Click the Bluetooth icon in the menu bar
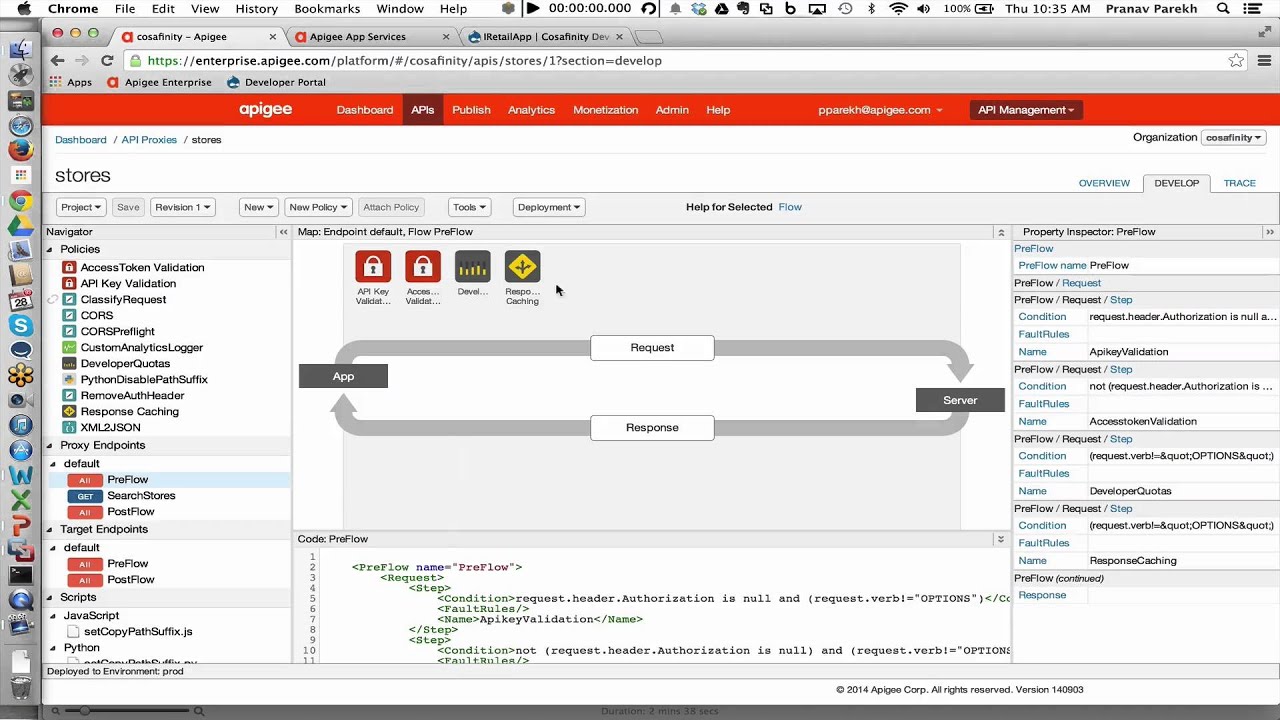This screenshot has height=720, width=1280. (x=871, y=9)
